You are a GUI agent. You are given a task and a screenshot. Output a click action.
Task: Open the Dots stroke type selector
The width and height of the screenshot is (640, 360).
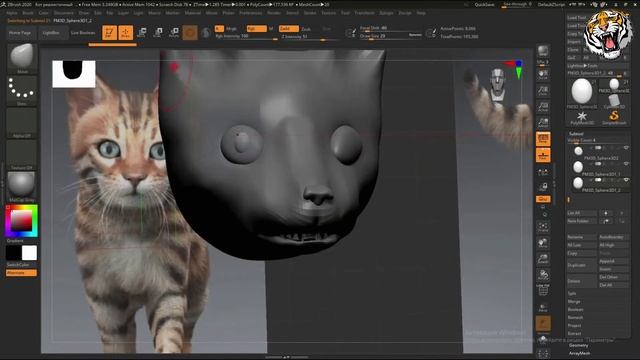pos(22,91)
